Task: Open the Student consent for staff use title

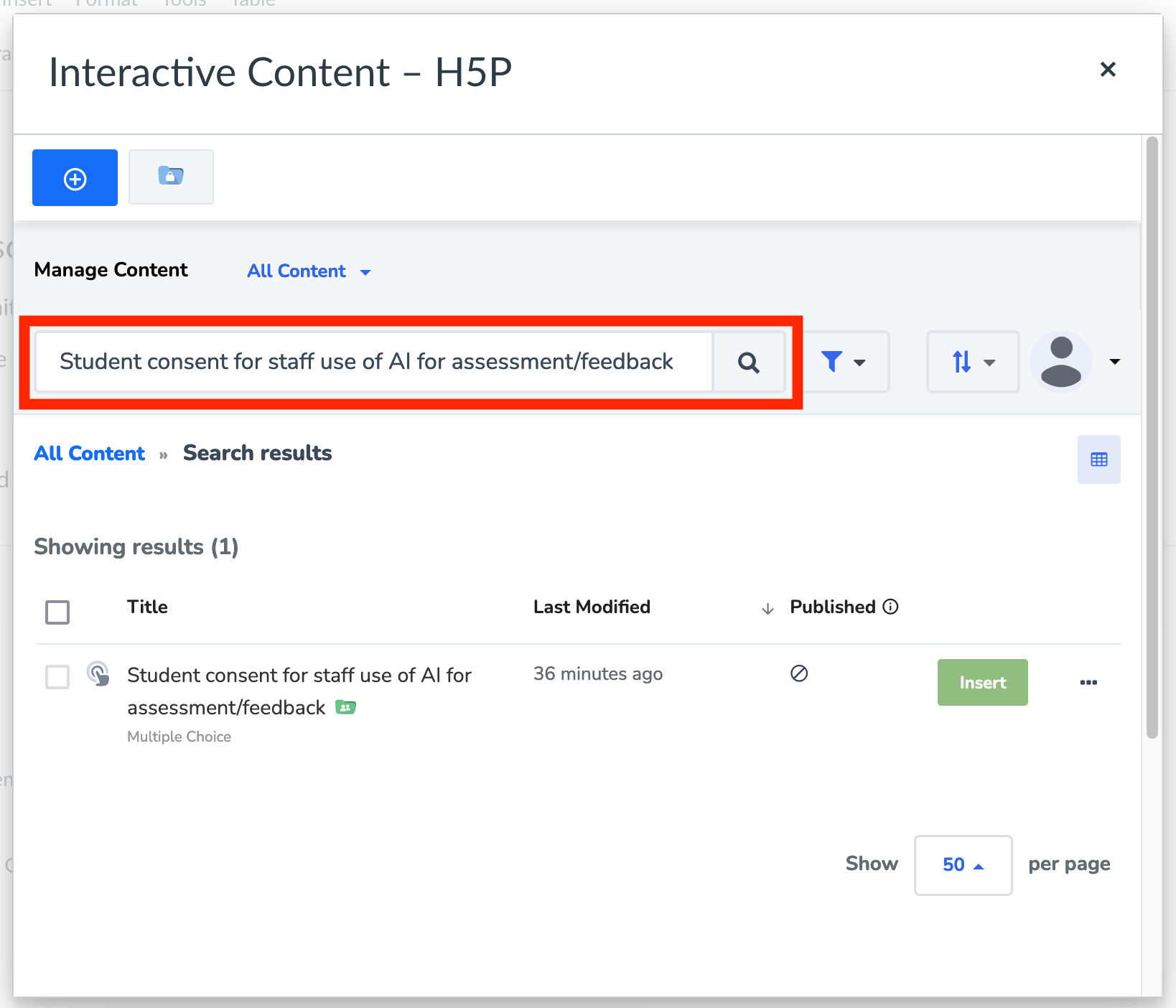Action: (299, 691)
